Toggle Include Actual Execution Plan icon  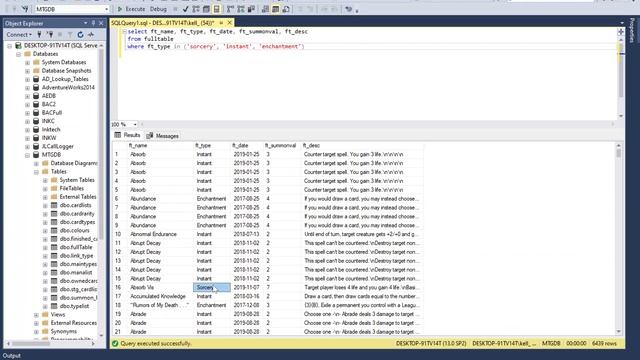pos(231,9)
